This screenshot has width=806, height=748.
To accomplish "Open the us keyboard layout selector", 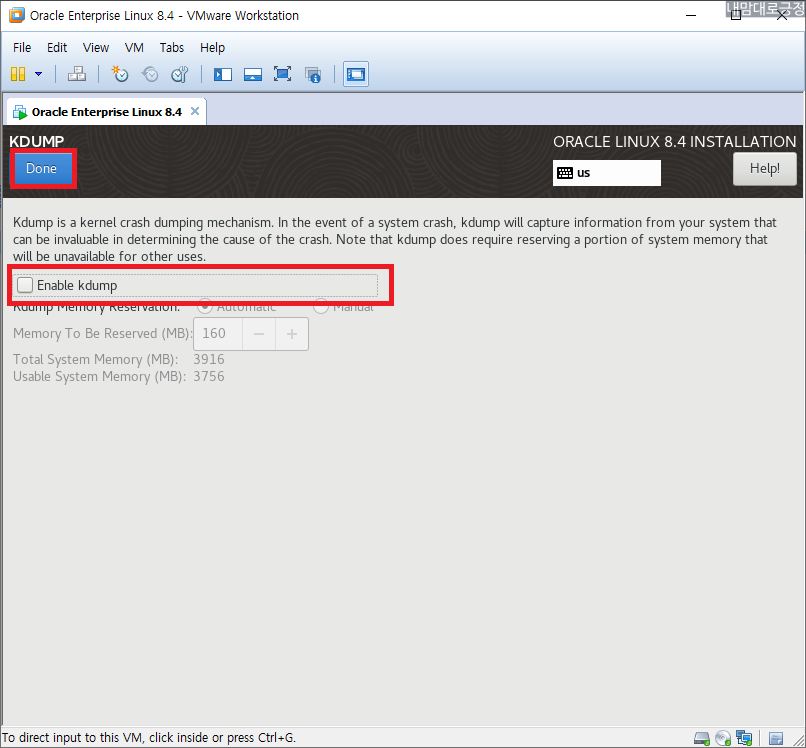I will point(607,173).
